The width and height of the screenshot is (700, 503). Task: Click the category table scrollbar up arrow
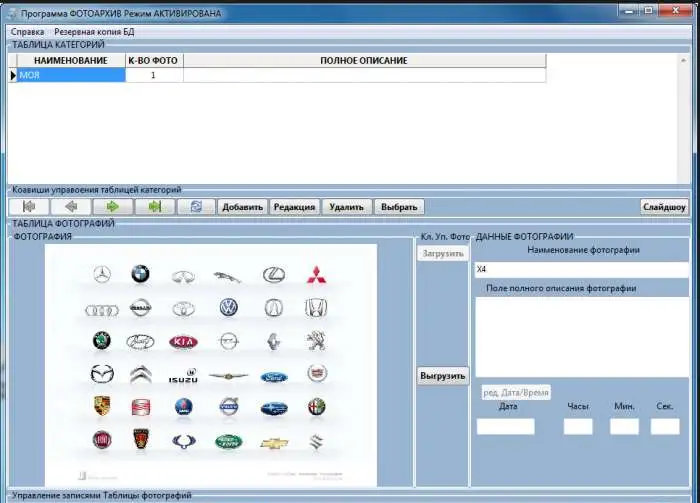click(683, 60)
